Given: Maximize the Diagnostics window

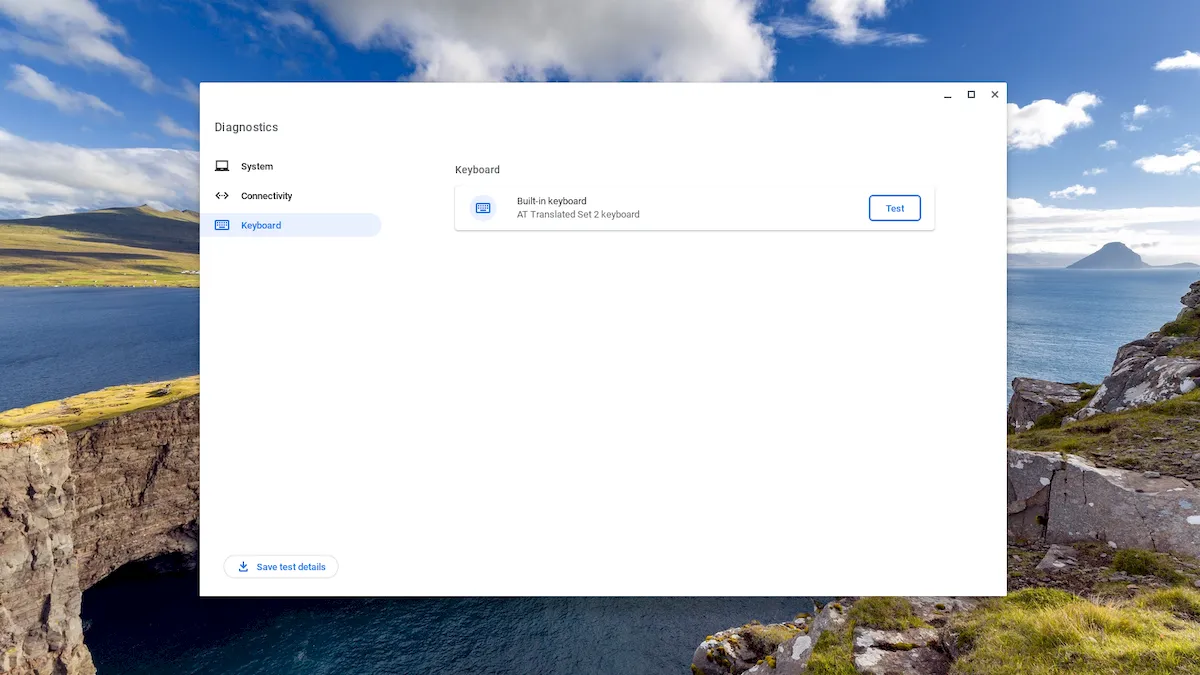Looking at the screenshot, I should [971, 95].
